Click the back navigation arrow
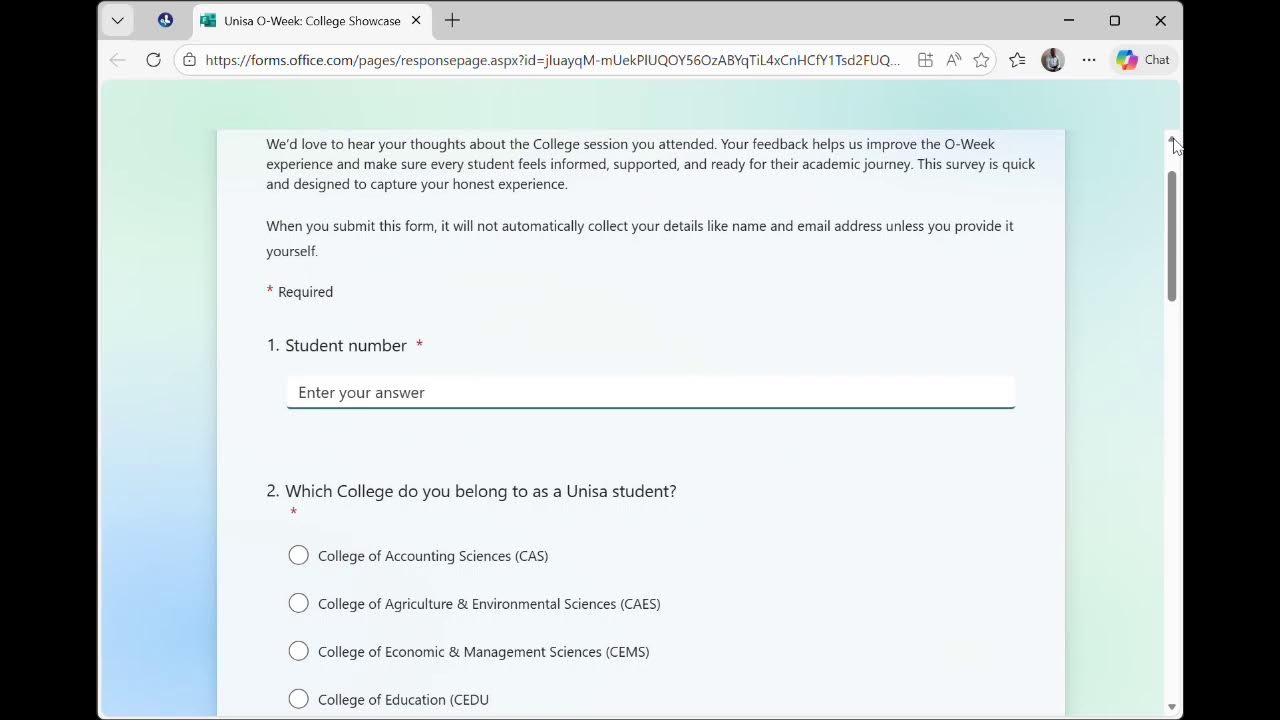Image resolution: width=1280 pixels, height=720 pixels. (x=118, y=60)
